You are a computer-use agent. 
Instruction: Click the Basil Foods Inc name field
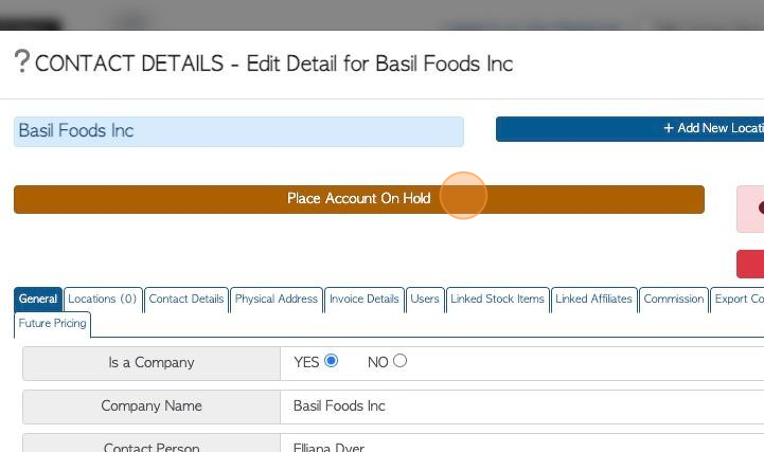pyautogui.click(x=239, y=132)
